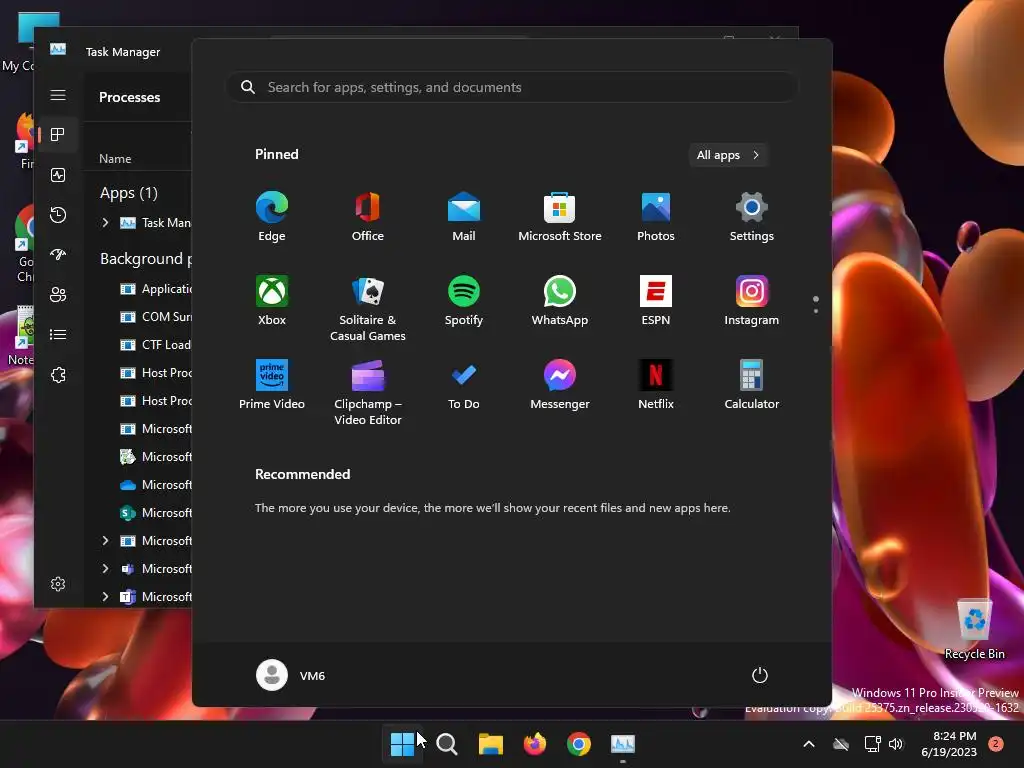This screenshot has width=1024, height=768.
Task: Launch the Calculator app
Action: [x=752, y=385]
